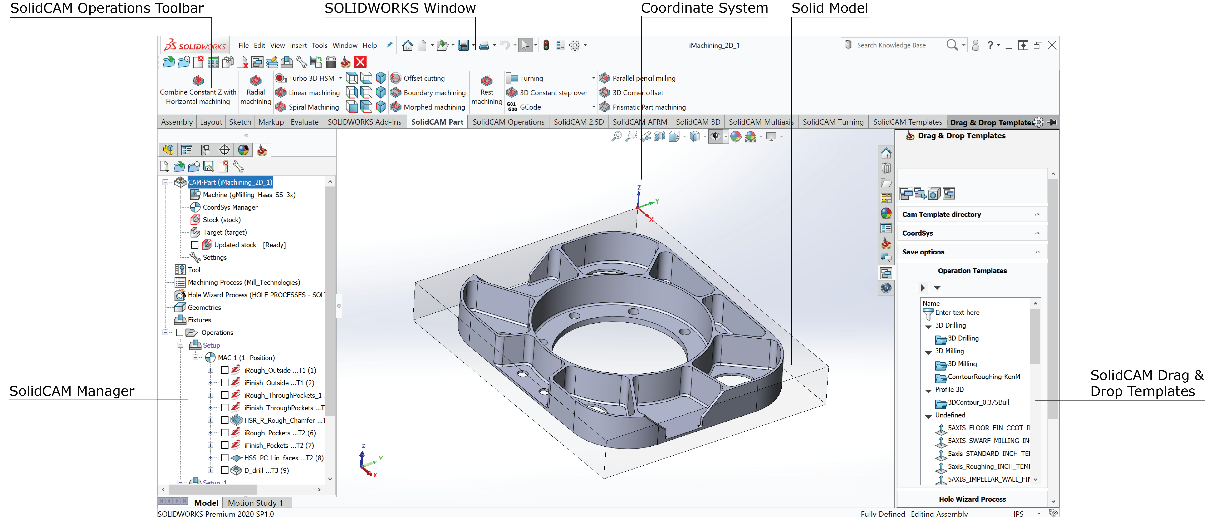Open the Tools menu

tap(319, 45)
